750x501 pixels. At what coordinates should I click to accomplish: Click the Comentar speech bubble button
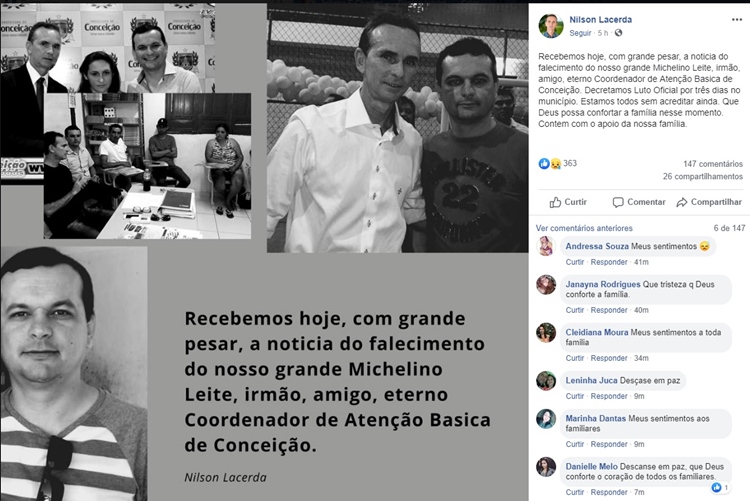coord(639,202)
